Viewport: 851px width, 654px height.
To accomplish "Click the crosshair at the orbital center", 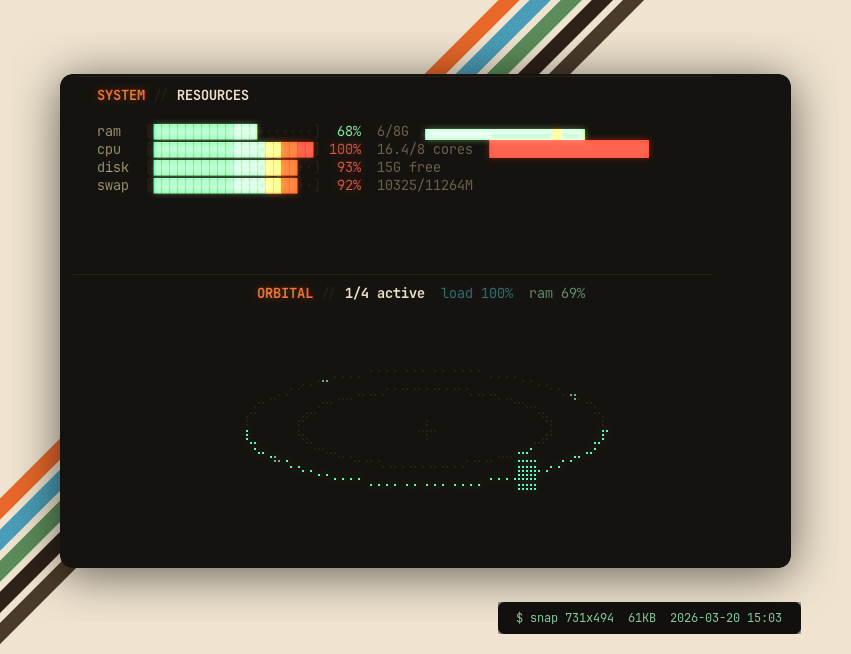I will (427, 432).
